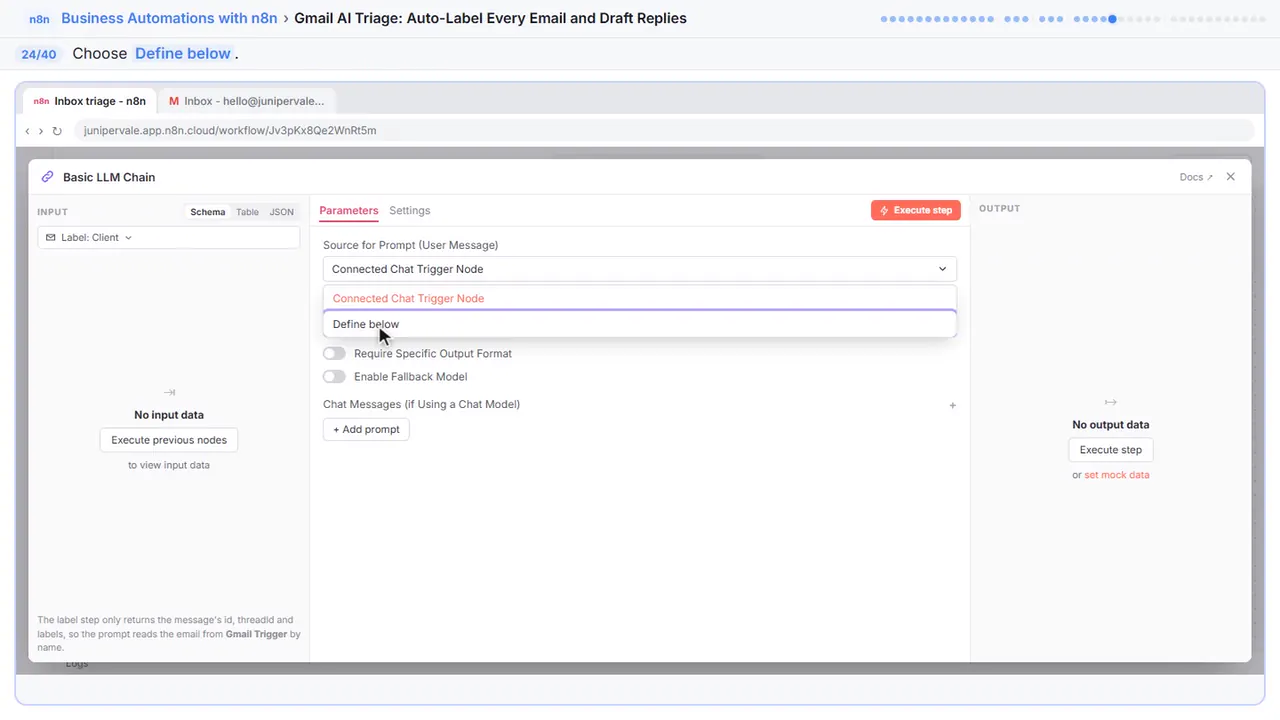The width and height of the screenshot is (1280, 720).
Task: Toggle Require Specific Output Format switch
Action: [334, 353]
